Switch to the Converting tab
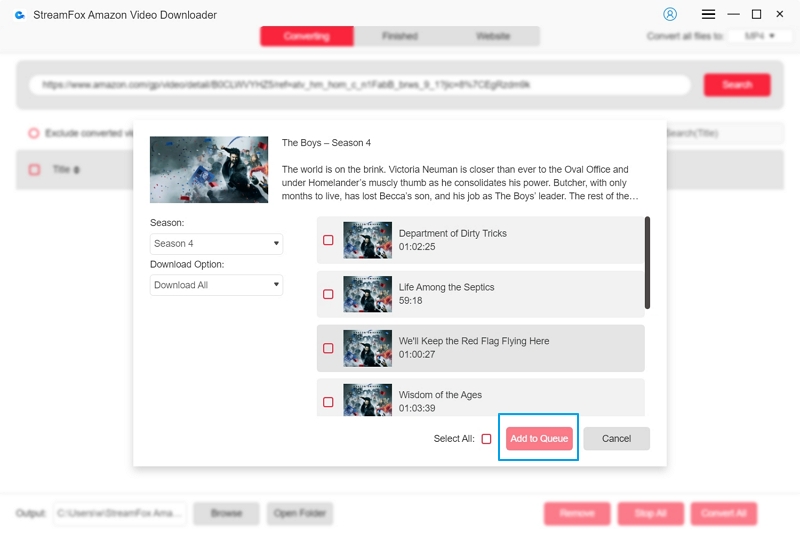The width and height of the screenshot is (800, 533). (x=307, y=36)
